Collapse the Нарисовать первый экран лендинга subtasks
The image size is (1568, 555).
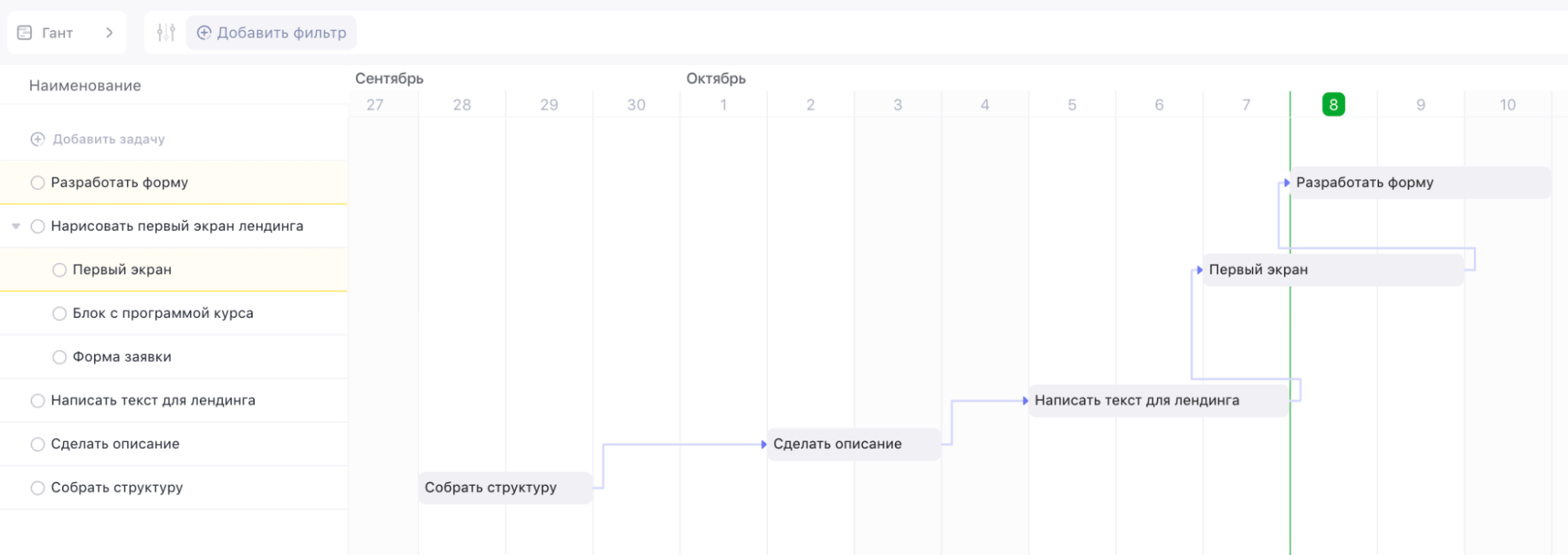pos(16,226)
